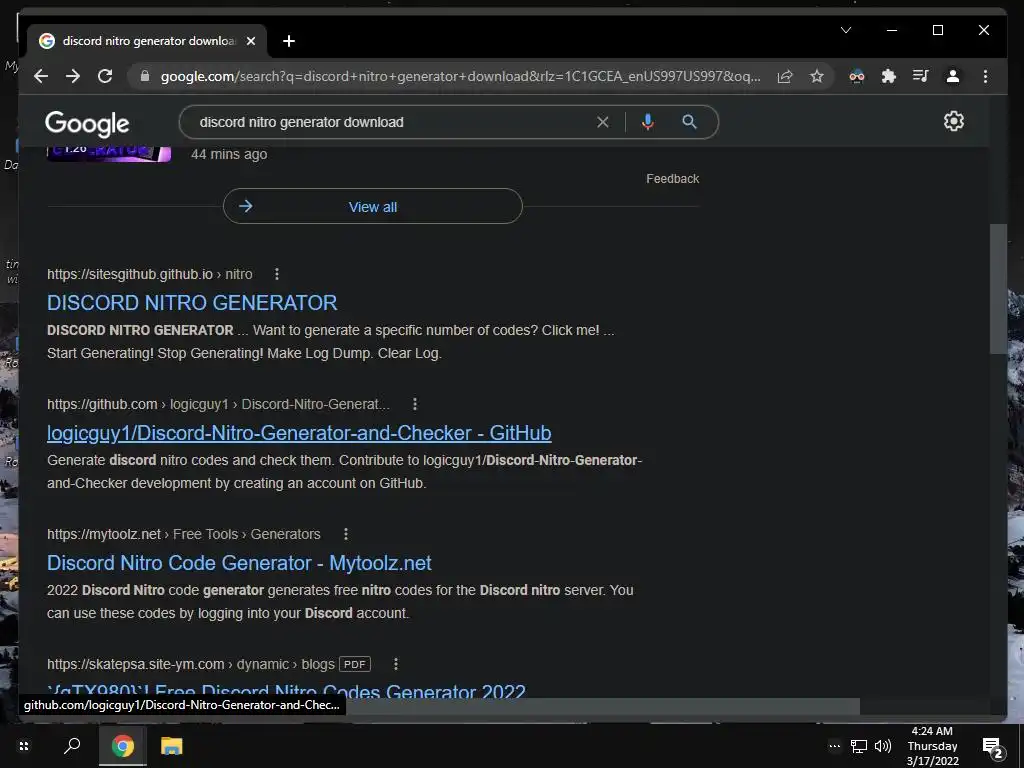Open more options for sitesgithub.github.io result

pos(277,274)
